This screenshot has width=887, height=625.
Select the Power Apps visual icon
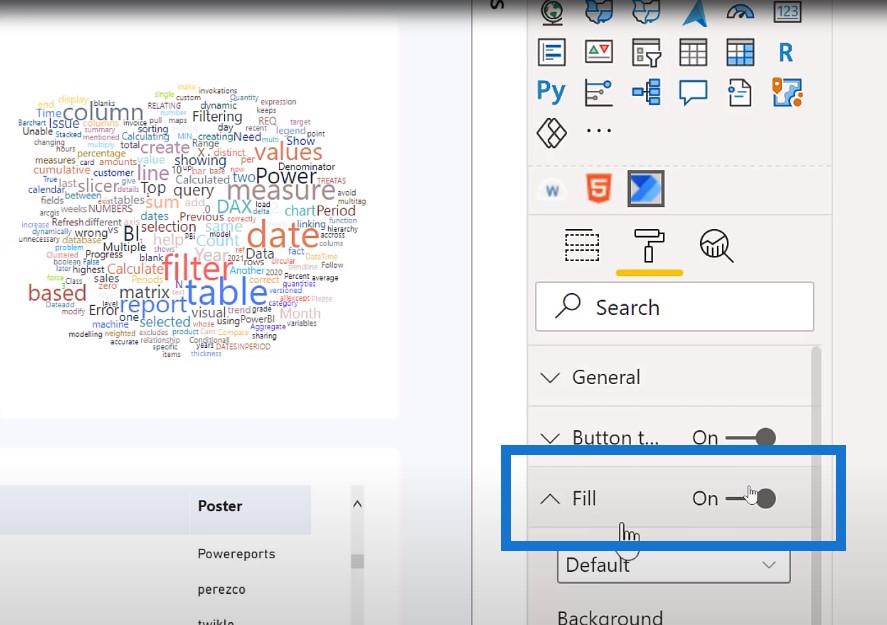click(x=552, y=133)
